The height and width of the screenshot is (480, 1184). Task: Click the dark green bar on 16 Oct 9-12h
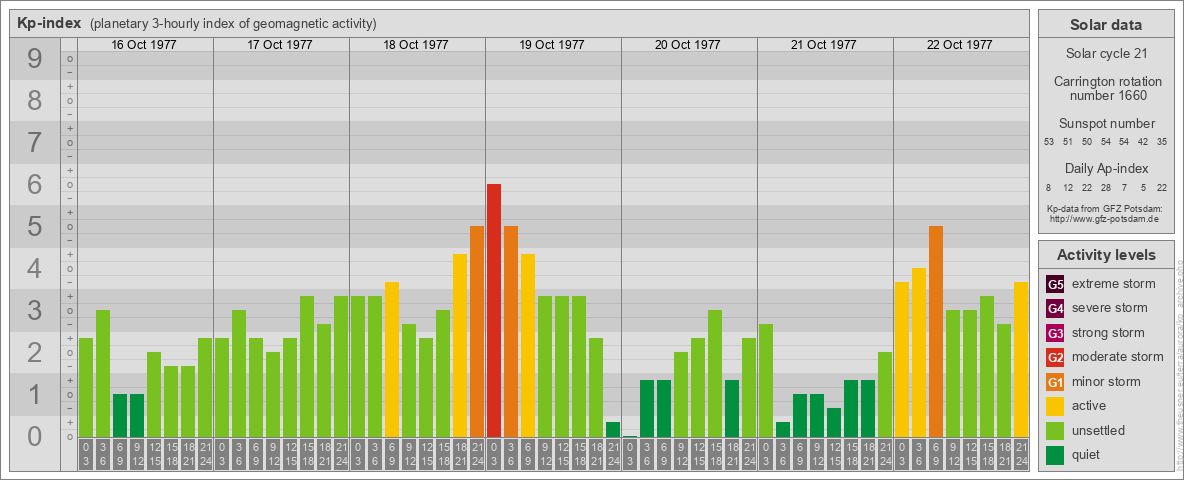[137, 415]
